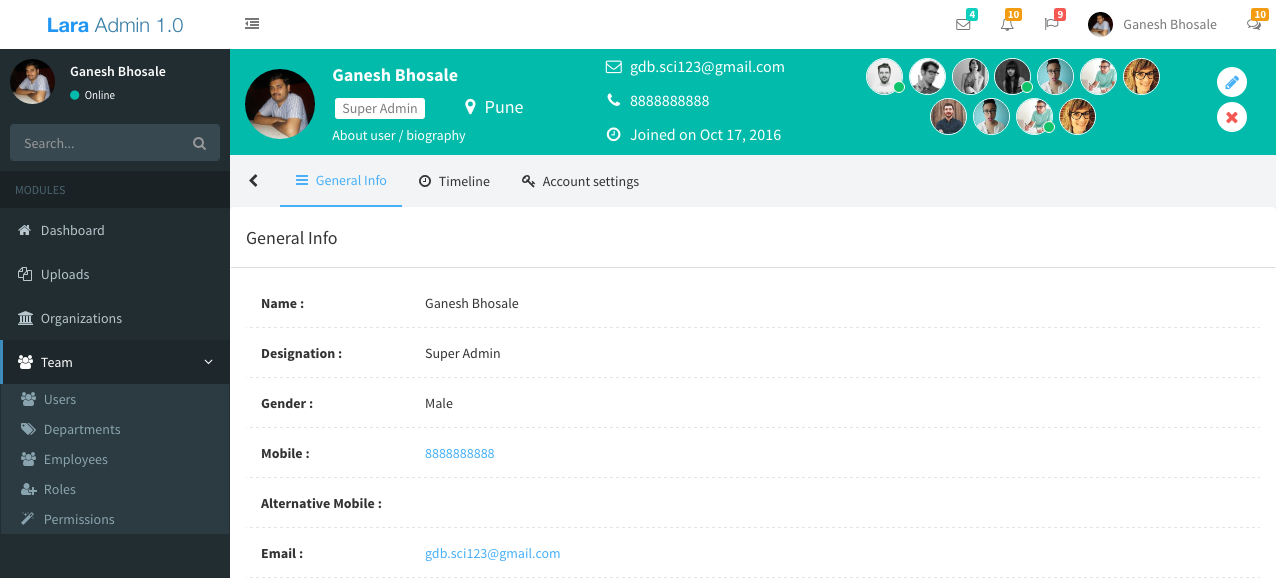Select Permissions under Team

(x=79, y=519)
